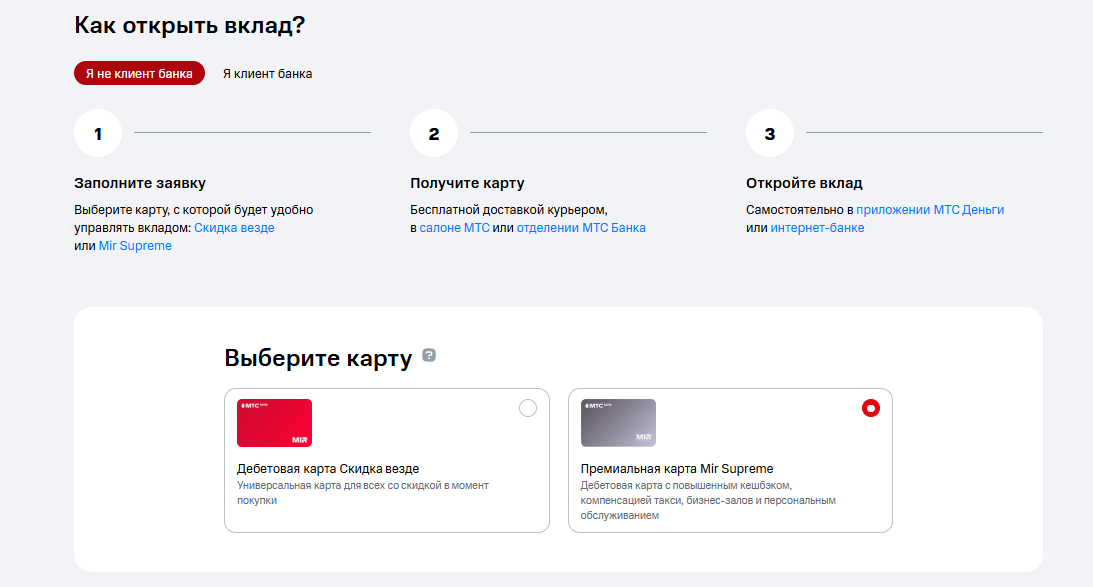
Task: Click the gray Mir Supreme card image
Action: pos(618,423)
